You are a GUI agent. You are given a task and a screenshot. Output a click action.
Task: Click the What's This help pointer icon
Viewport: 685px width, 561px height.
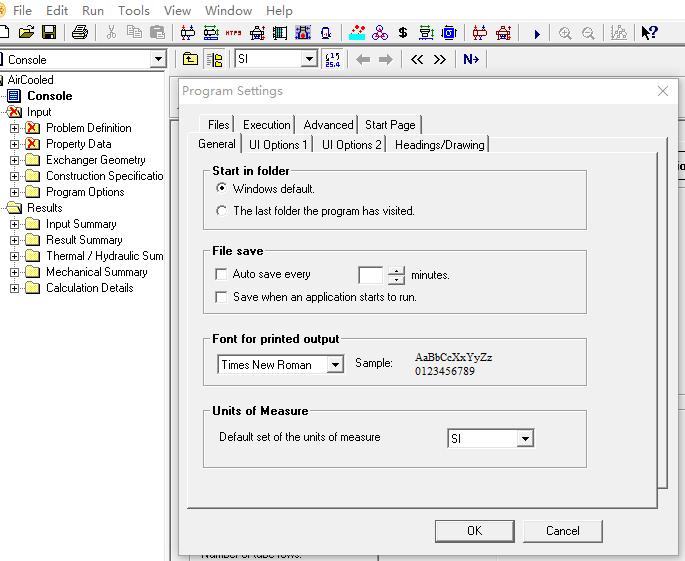pyautogui.click(x=649, y=33)
